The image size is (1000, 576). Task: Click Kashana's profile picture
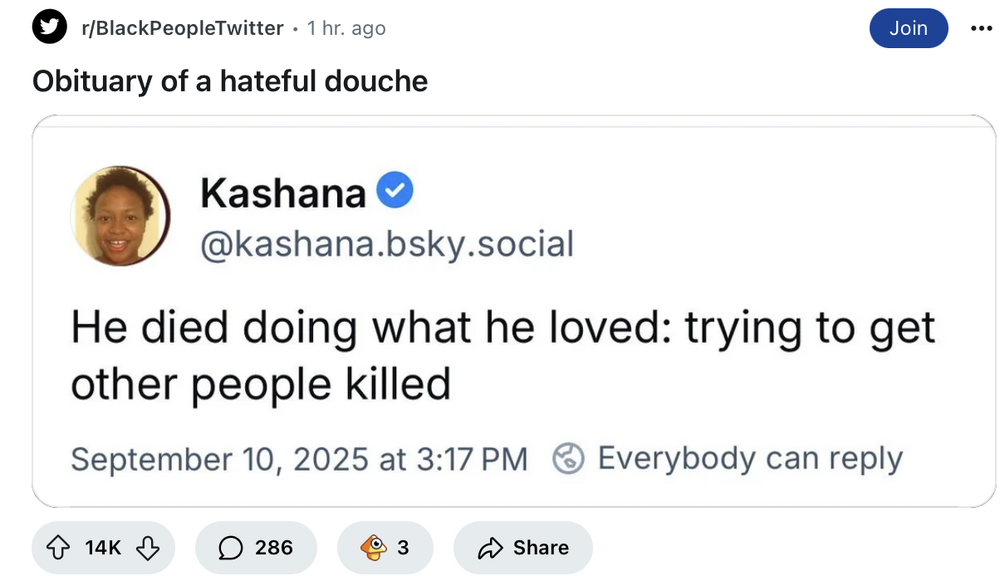(x=119, y=215)
